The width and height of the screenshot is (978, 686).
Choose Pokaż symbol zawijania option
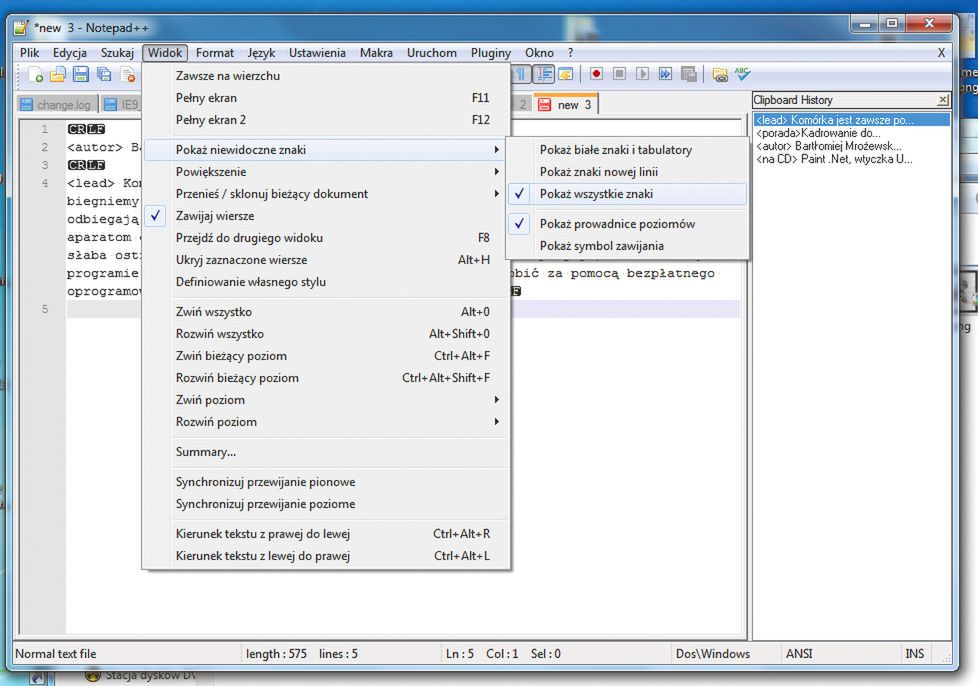[x=601, y=246]
